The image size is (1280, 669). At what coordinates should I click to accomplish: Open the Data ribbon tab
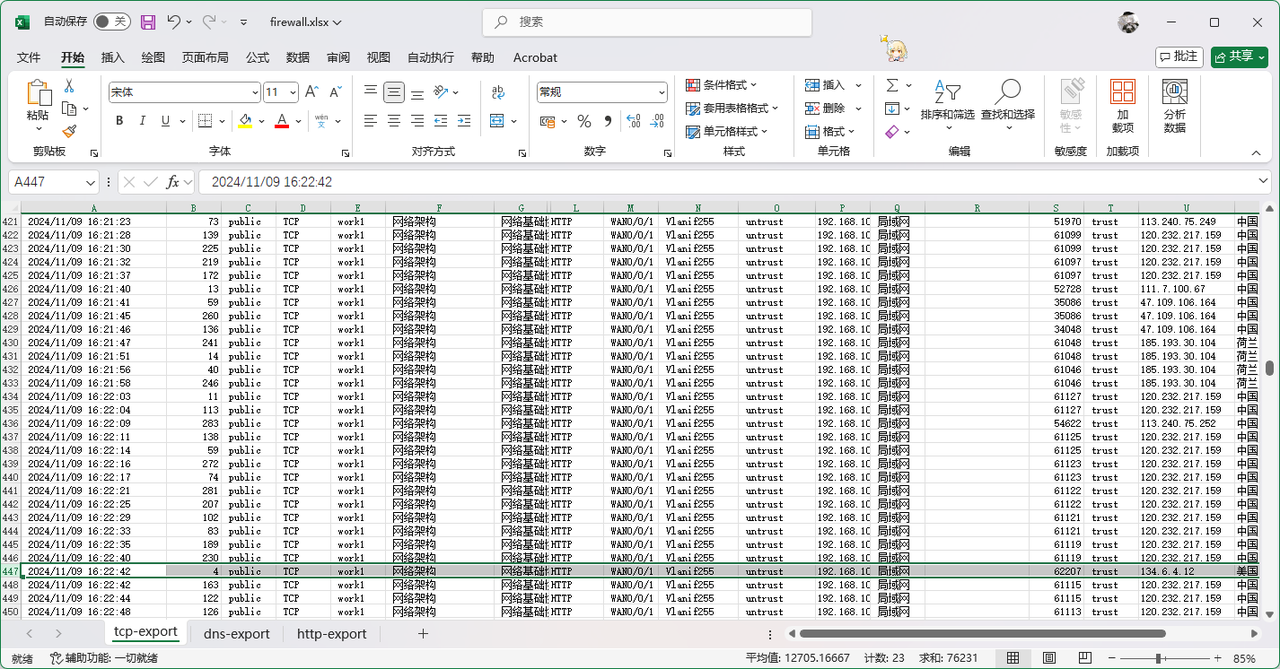(x=298, y=58)
